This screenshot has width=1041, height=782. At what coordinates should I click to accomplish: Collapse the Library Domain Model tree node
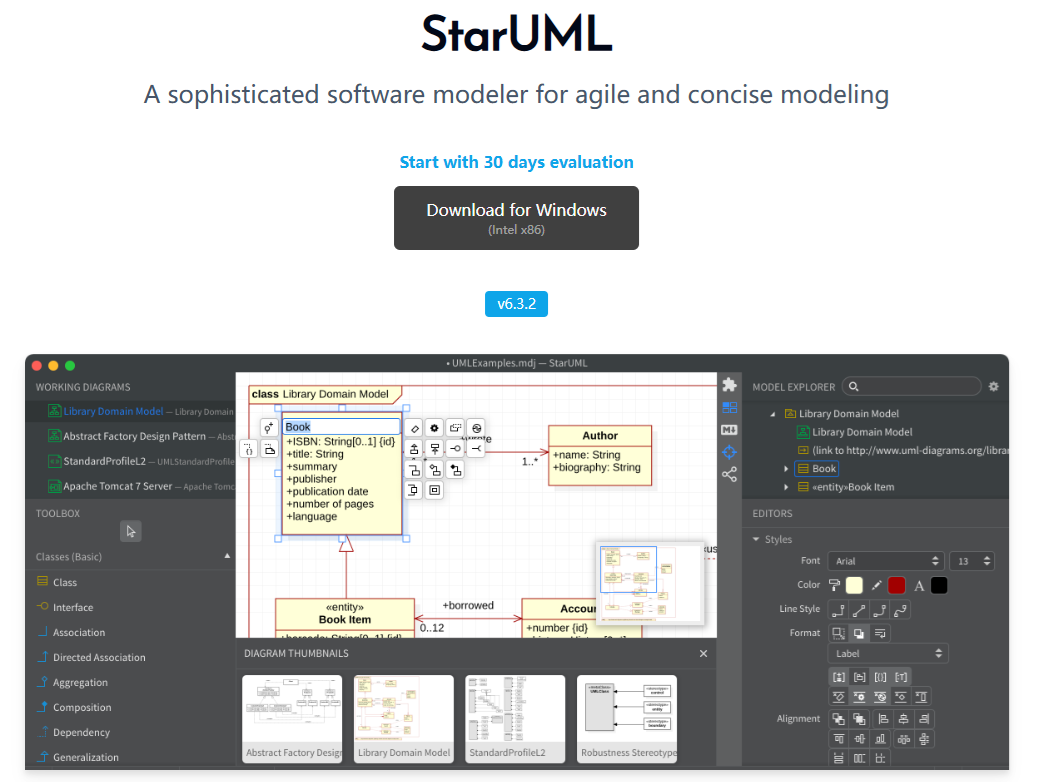pos(773,414)
